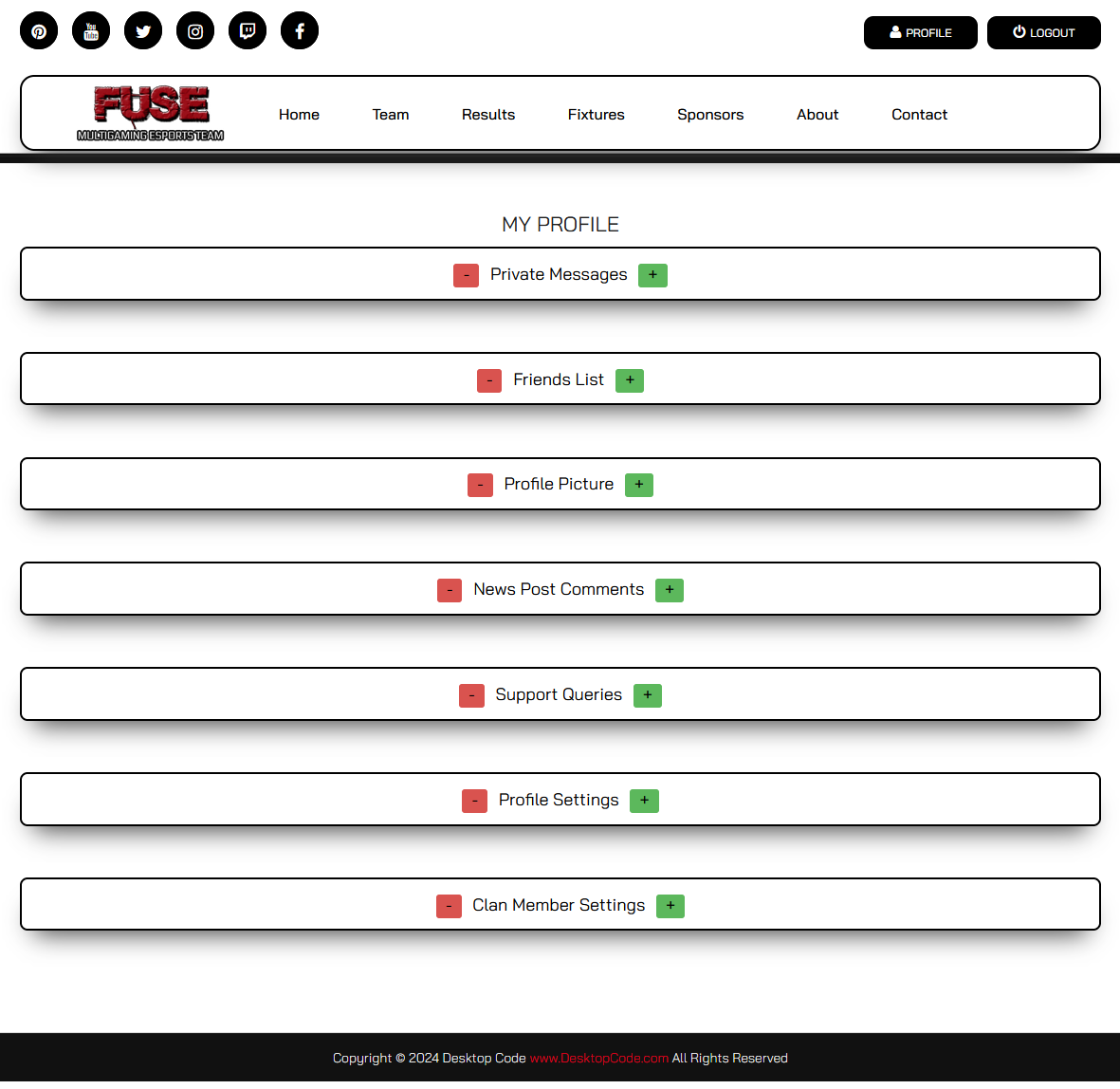Open the Pinterest social icon
The height and width of the screenshot is (1089, 1120).
pos(39,31)
